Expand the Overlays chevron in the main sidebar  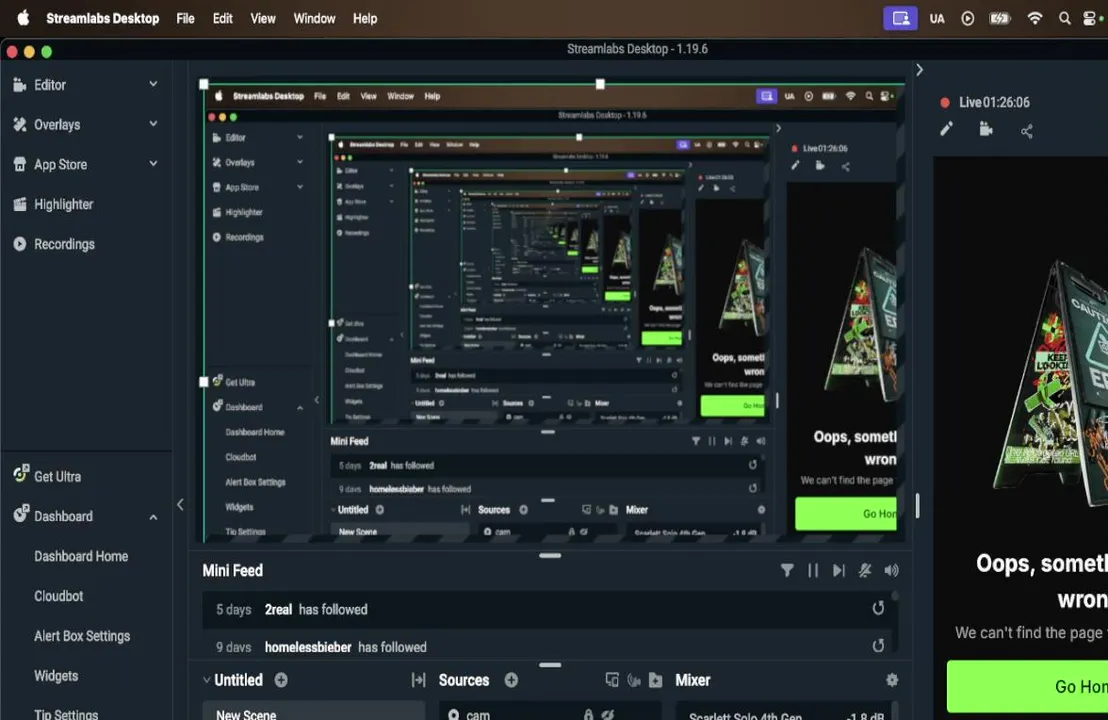(153, 124)
